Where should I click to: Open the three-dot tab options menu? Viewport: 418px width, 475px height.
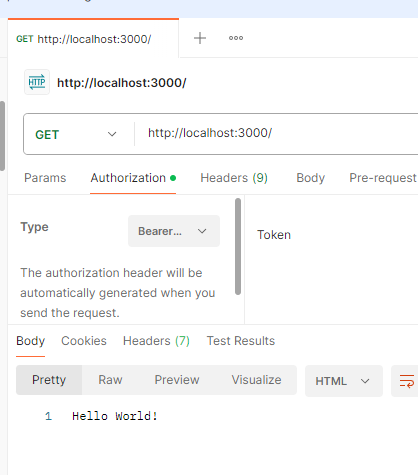[236, 38]
